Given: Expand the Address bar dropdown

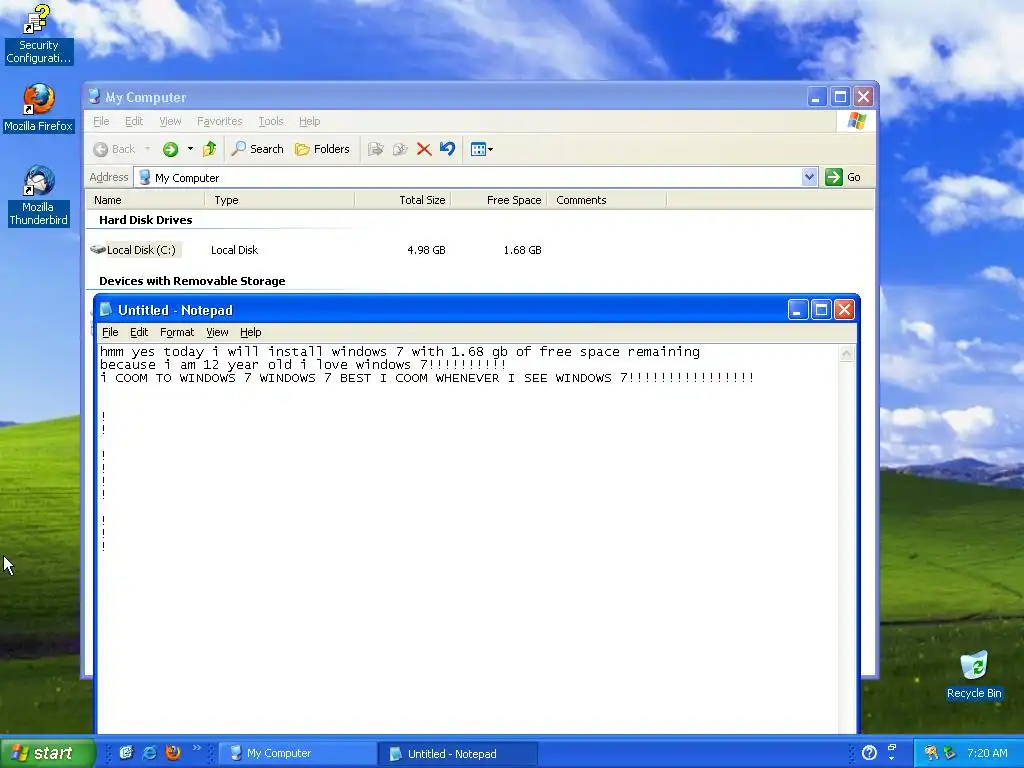Looking at the screenshot, I should [809, 177].
